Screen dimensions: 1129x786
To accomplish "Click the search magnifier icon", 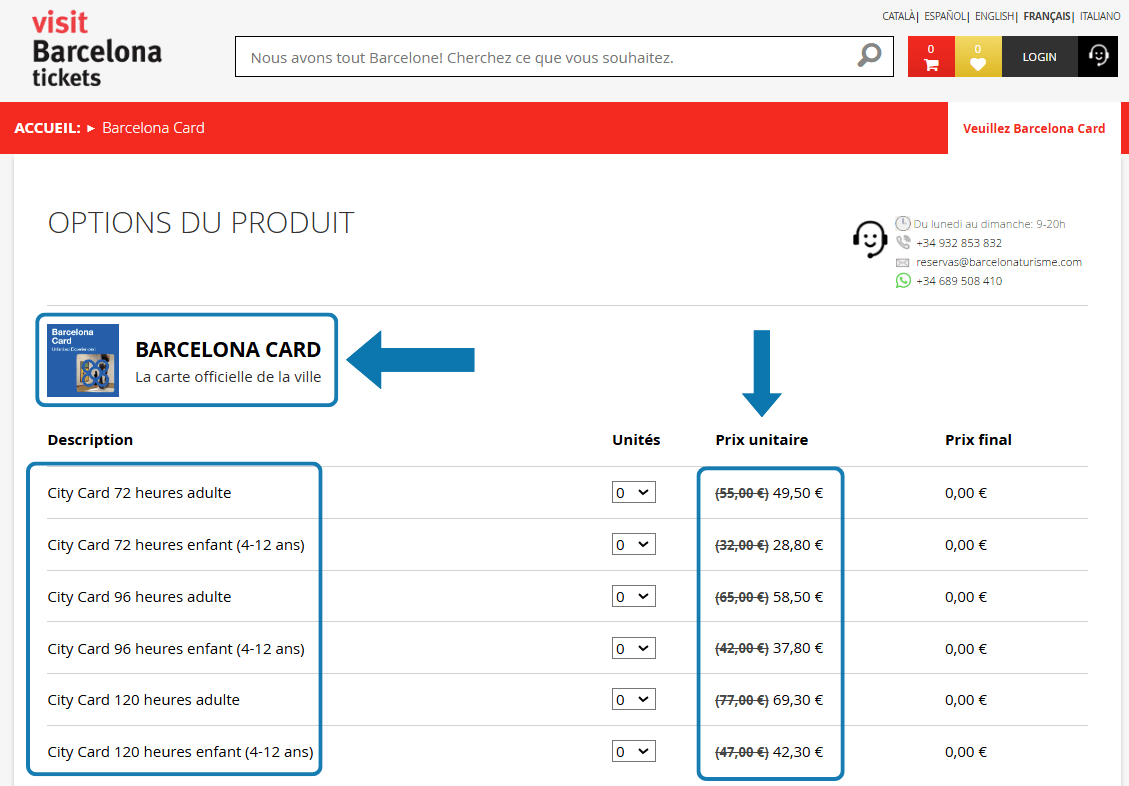I will (x=868, y=56).
